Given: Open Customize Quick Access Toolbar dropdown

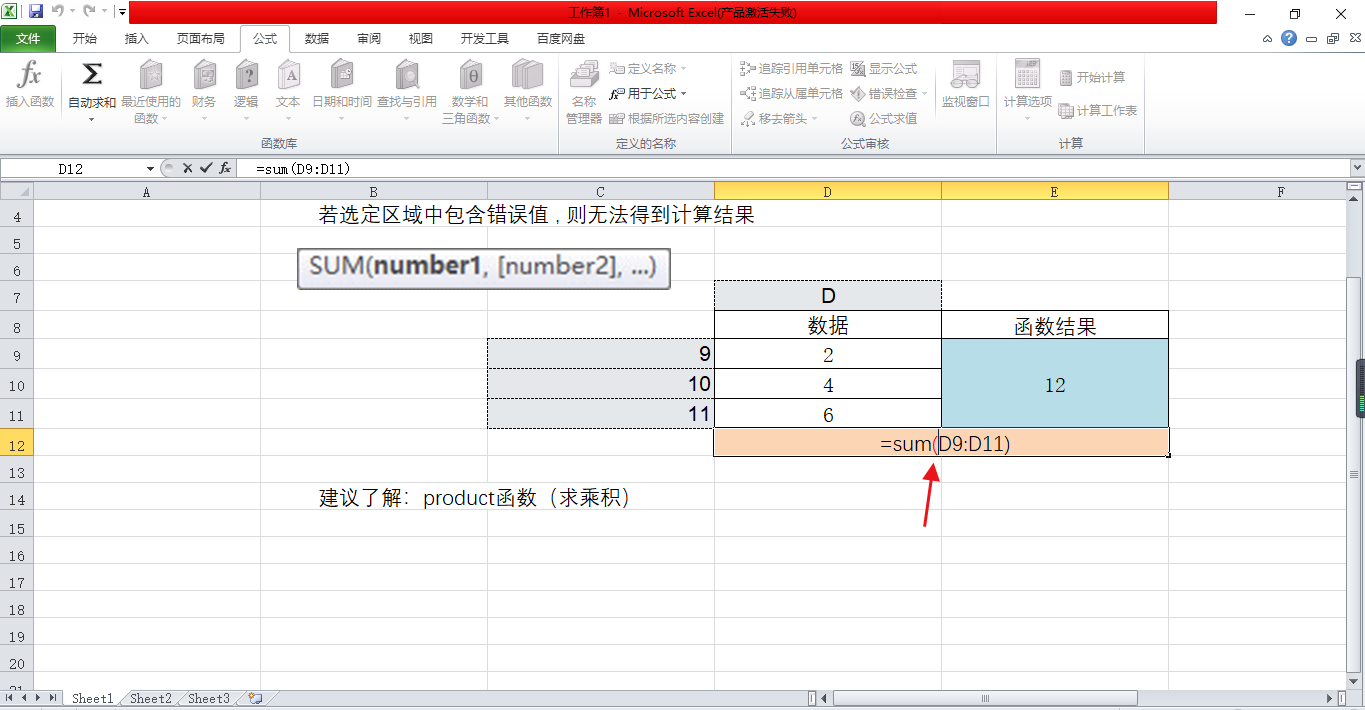Looking at the screenshot, I should 121,13.
